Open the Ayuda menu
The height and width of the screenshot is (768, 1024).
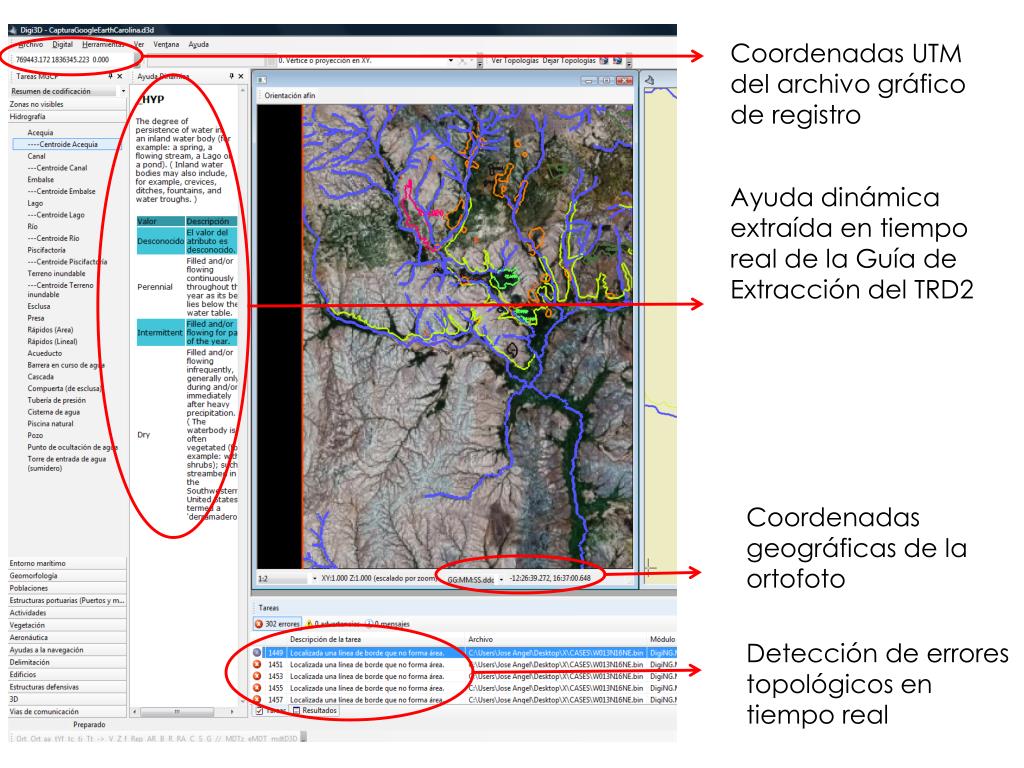point(199,44)
